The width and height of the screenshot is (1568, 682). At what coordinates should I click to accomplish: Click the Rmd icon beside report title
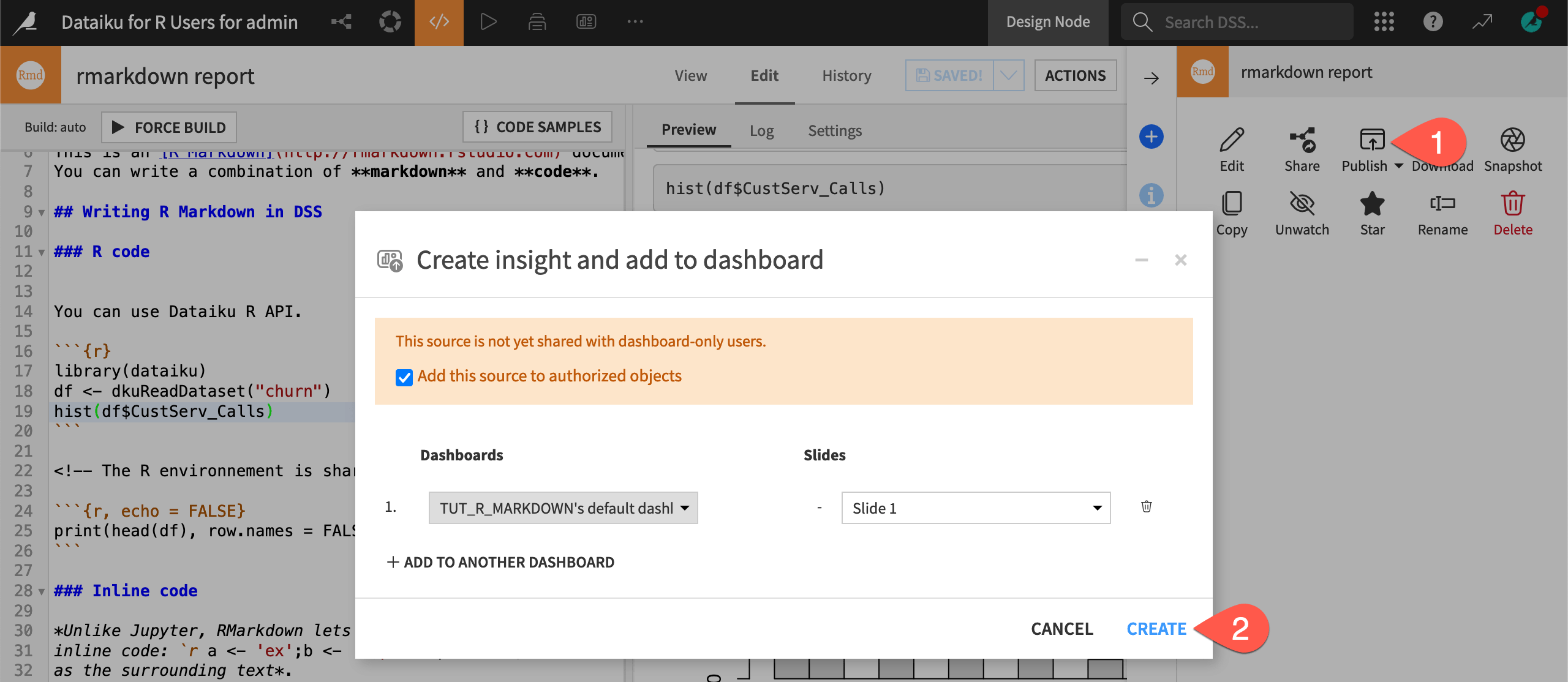tap(31, 75)
